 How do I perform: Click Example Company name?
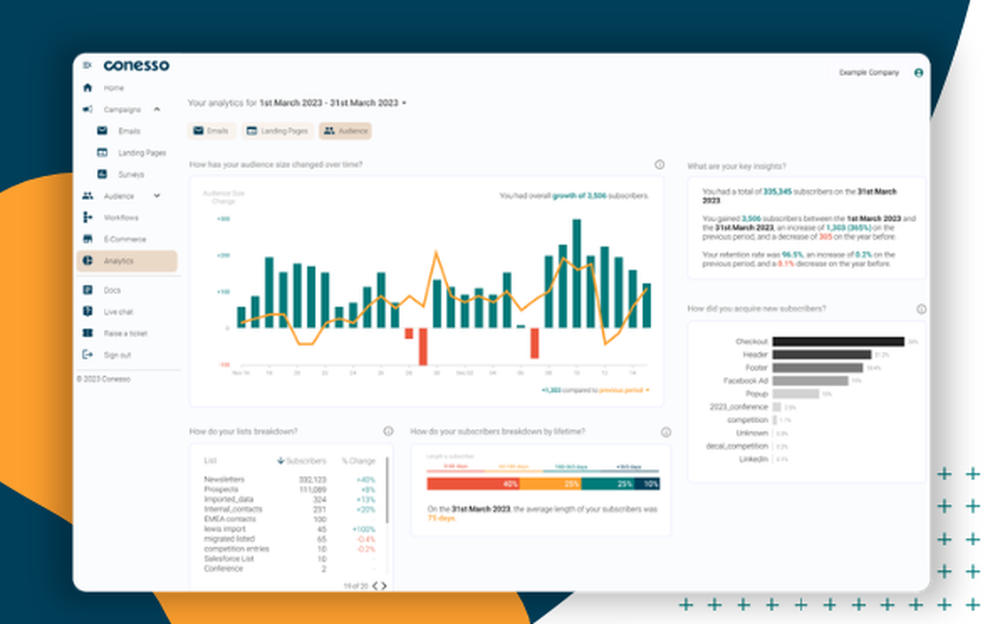point(869,73)
